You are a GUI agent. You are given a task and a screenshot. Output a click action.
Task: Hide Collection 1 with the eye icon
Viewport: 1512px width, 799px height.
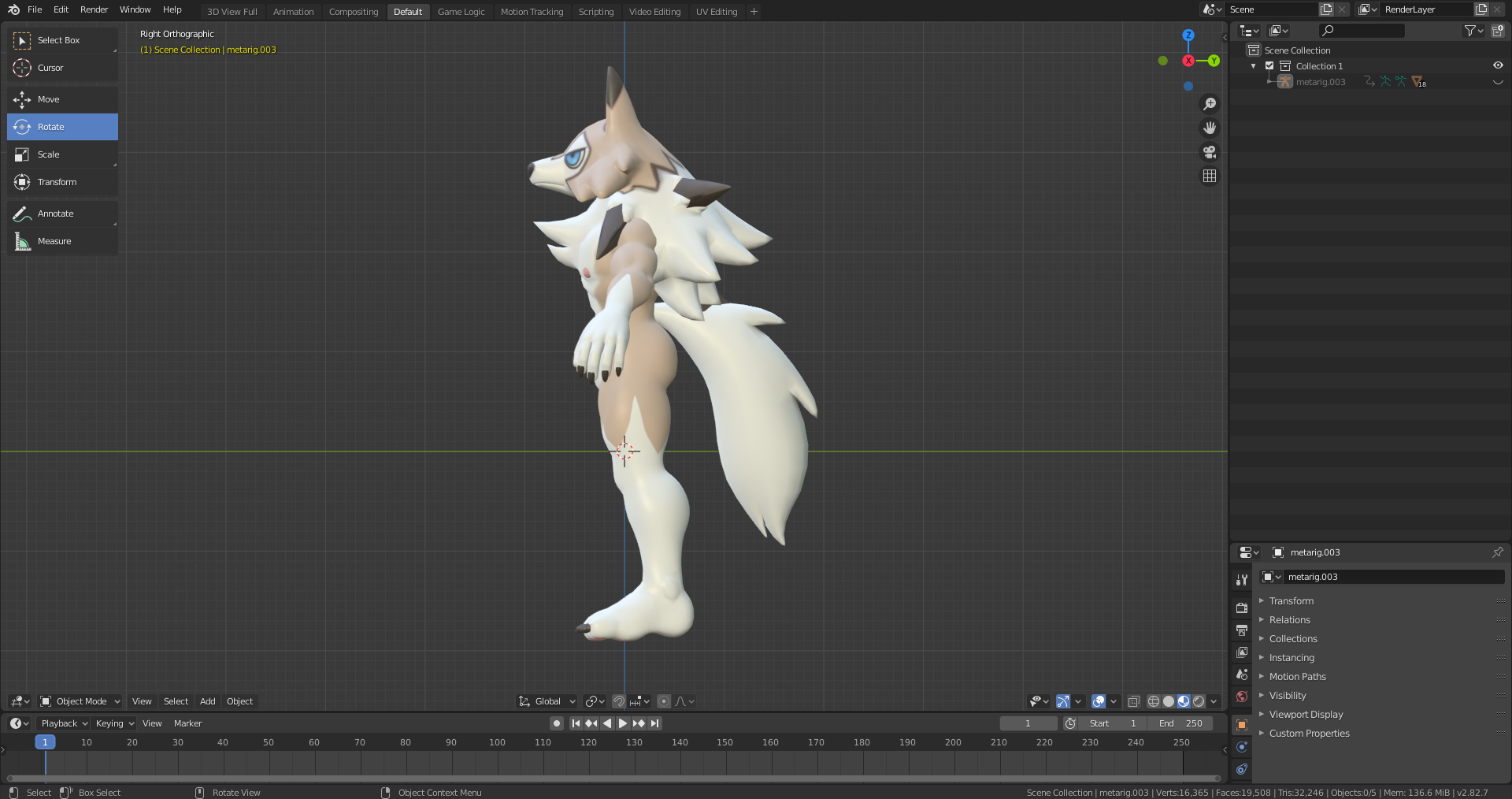1498,66
